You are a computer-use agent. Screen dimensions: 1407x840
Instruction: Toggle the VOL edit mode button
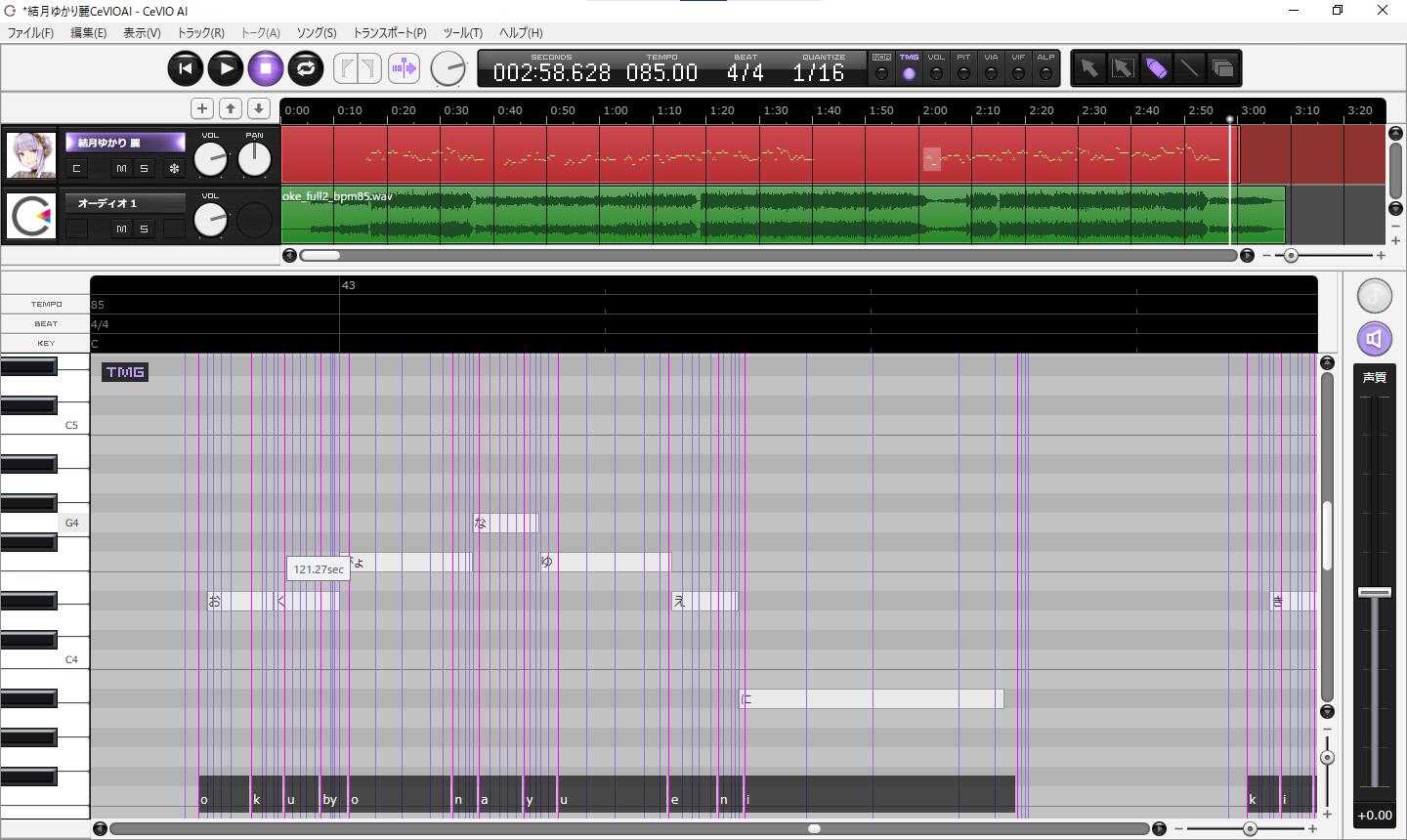[x=936, y=73]
